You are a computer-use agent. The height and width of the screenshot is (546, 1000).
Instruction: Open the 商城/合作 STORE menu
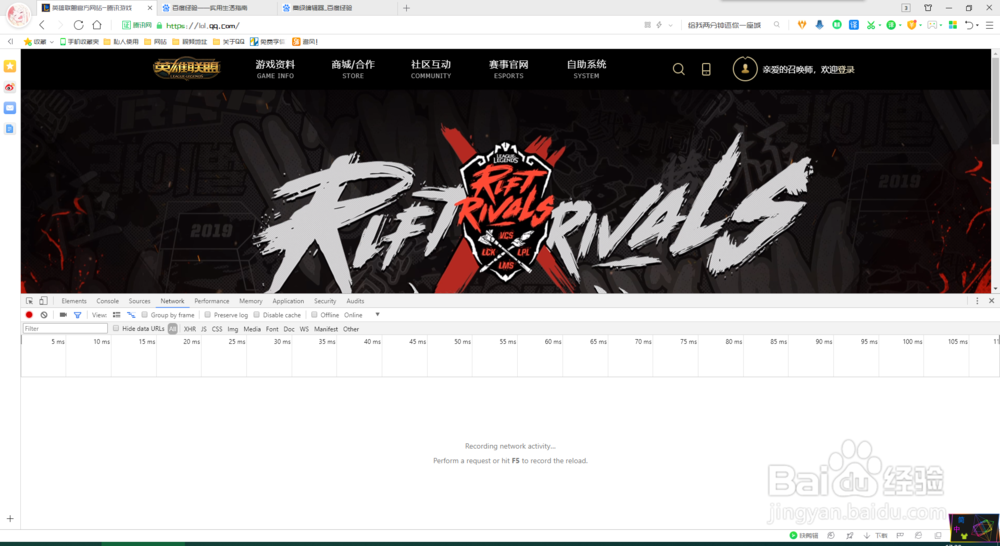pyautogui.click(x=353, y=69)
